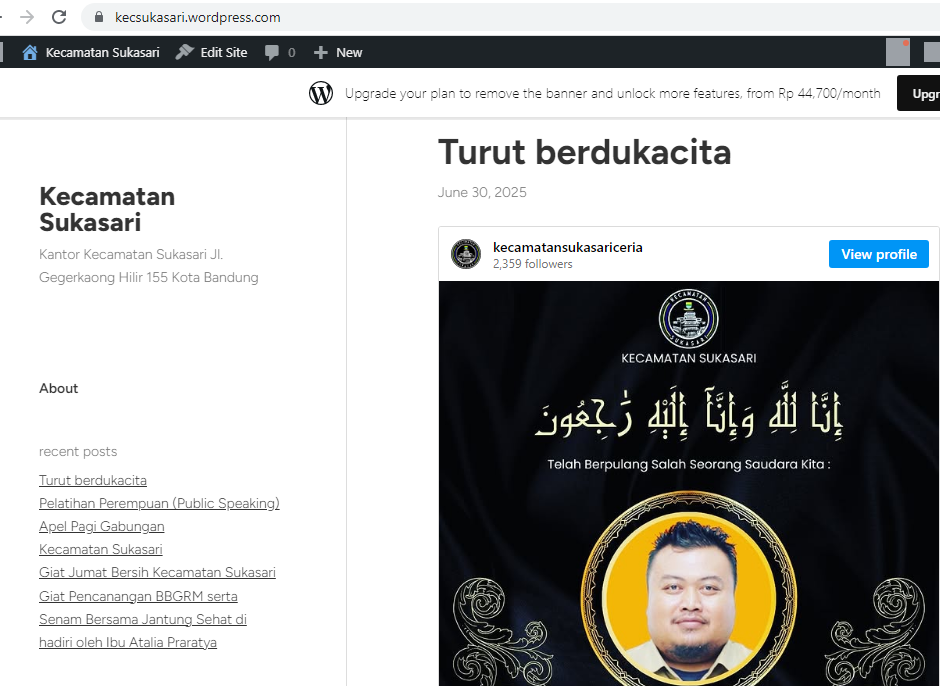Open the Kecamatan Sukasari site title
940x686 pixels.
[x=107, y=209]
